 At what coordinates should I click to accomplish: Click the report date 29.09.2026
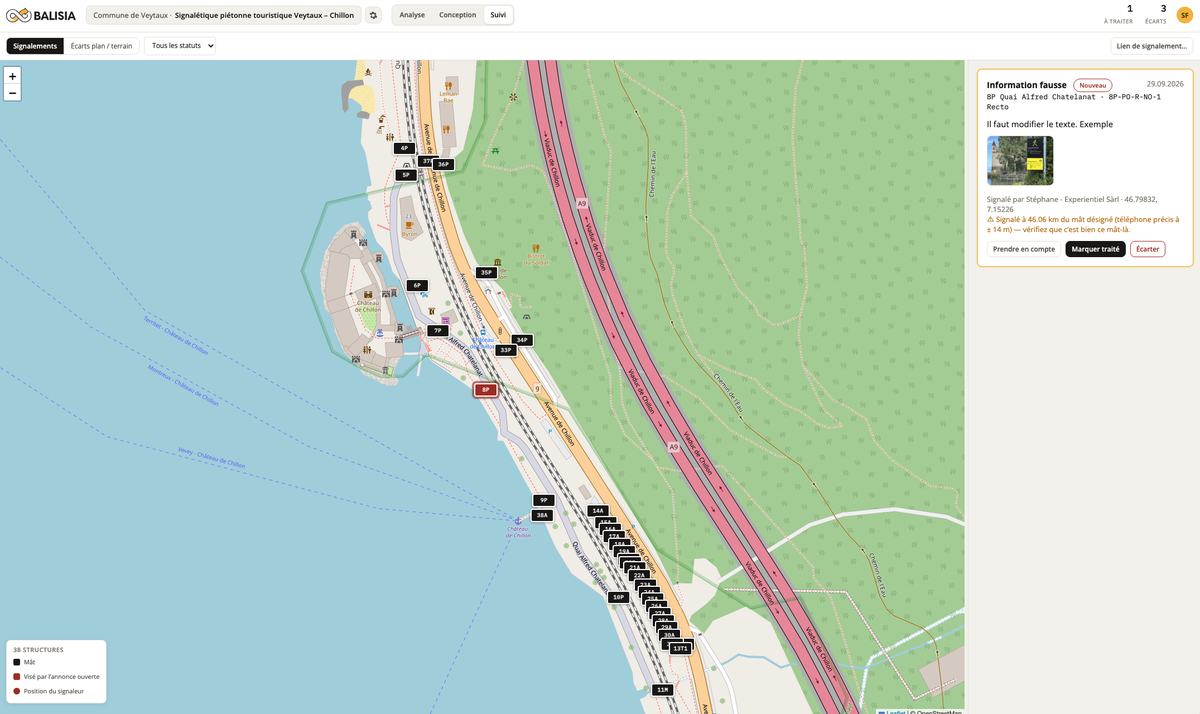pyautogui.click(x=1165, y=84)
